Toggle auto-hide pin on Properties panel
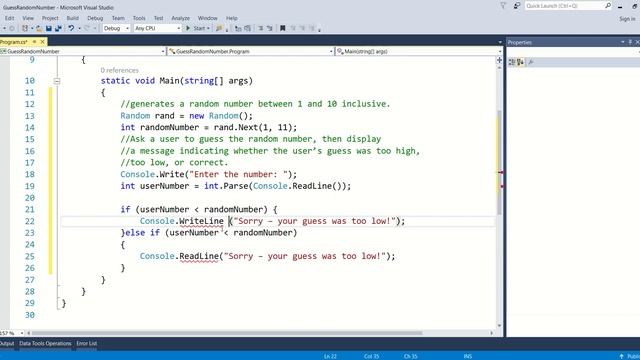This screenshot has height=360, width=640. [630, 42]
